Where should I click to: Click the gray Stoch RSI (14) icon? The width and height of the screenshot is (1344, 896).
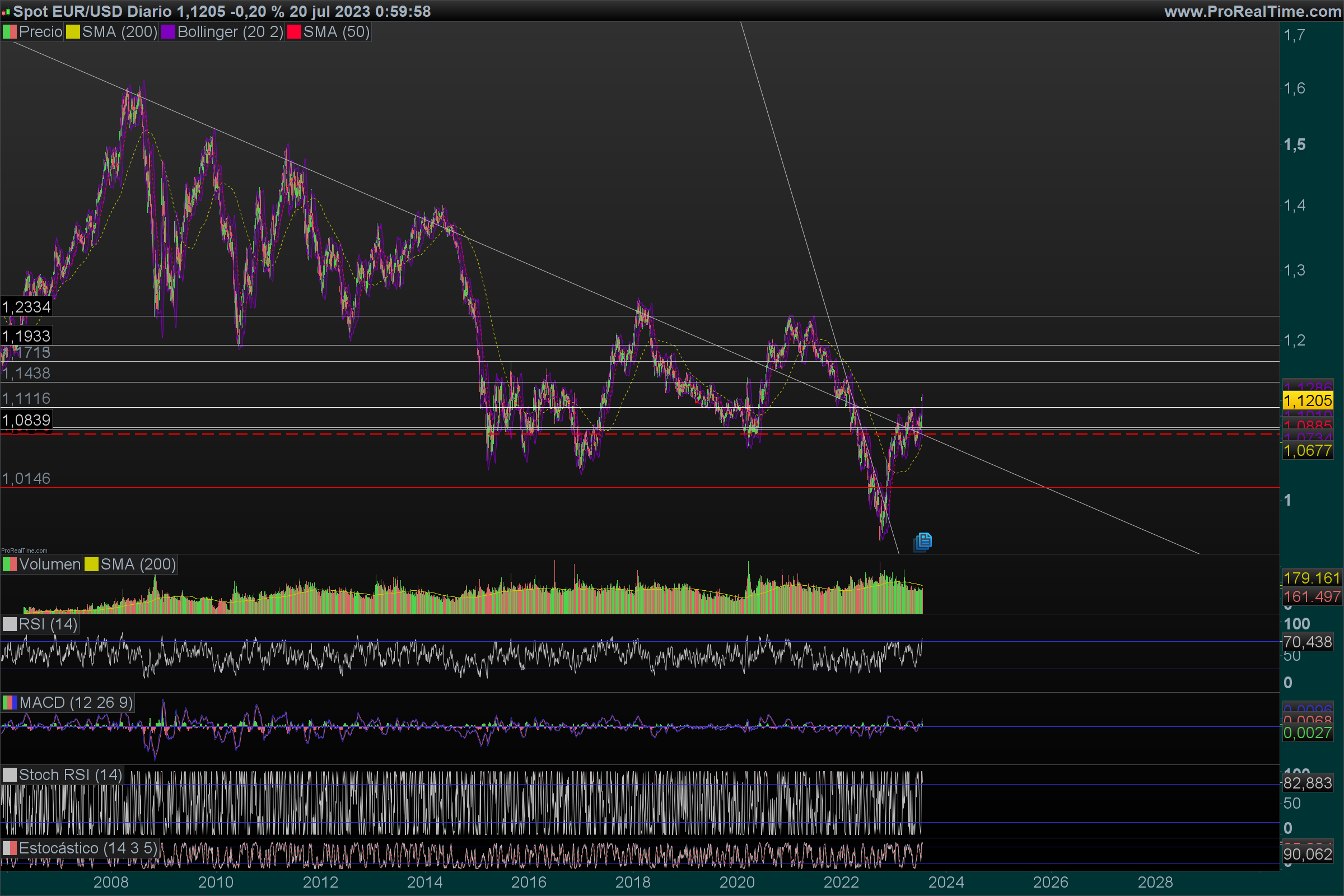(x=10, y=775)
